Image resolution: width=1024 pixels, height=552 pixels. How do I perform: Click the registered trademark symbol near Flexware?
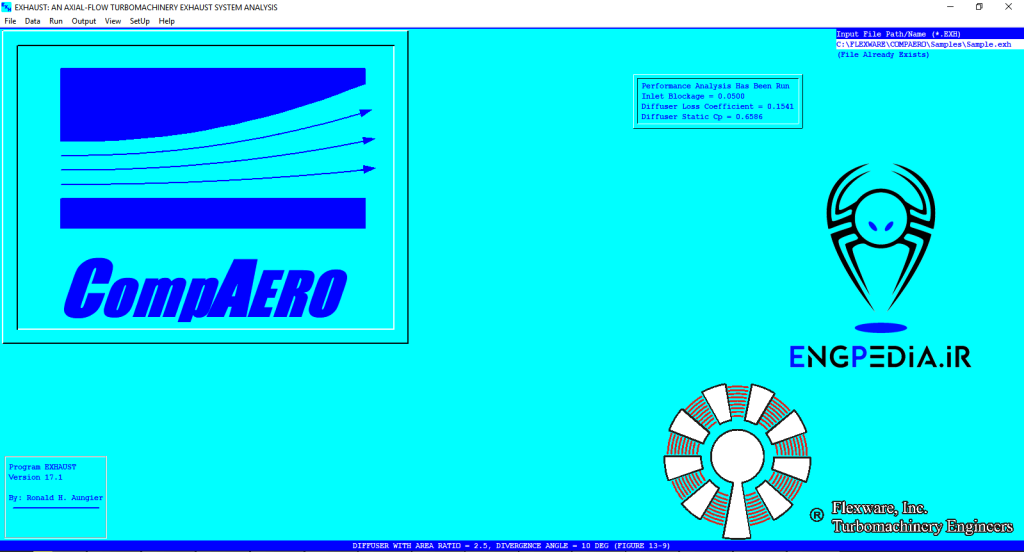click(x=816, y=515)
